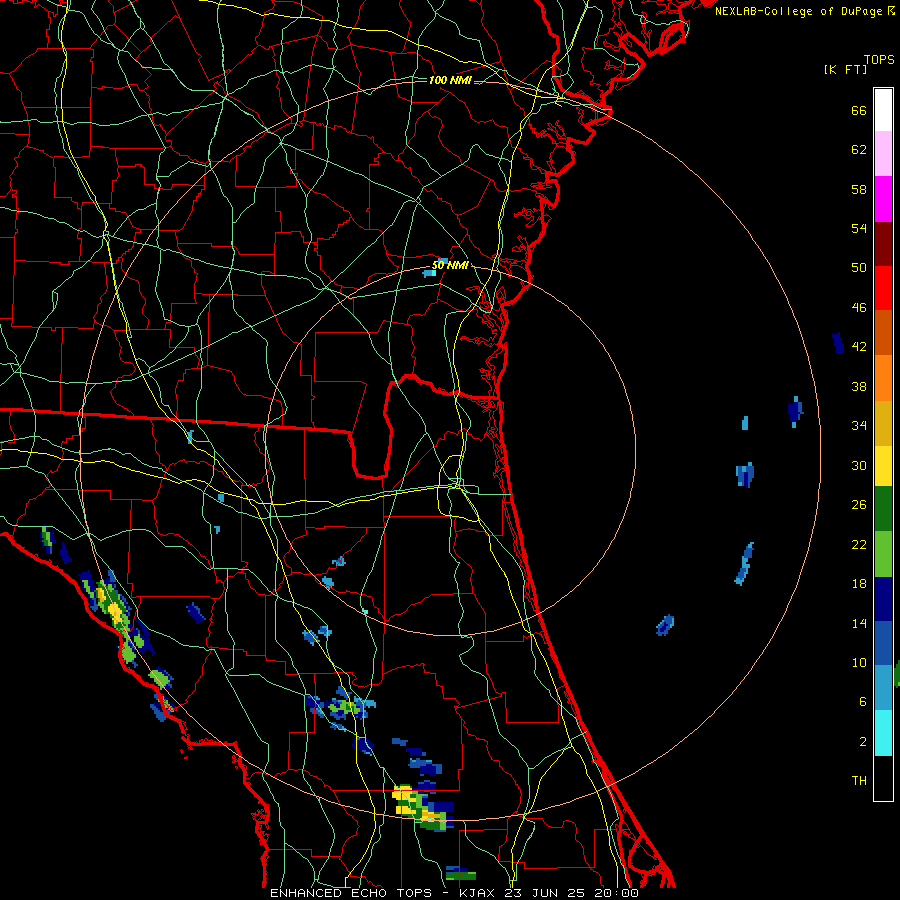Click the legend value 46
Image resolution: width=900 pixels, height=900 pixels.
[859, 308]
